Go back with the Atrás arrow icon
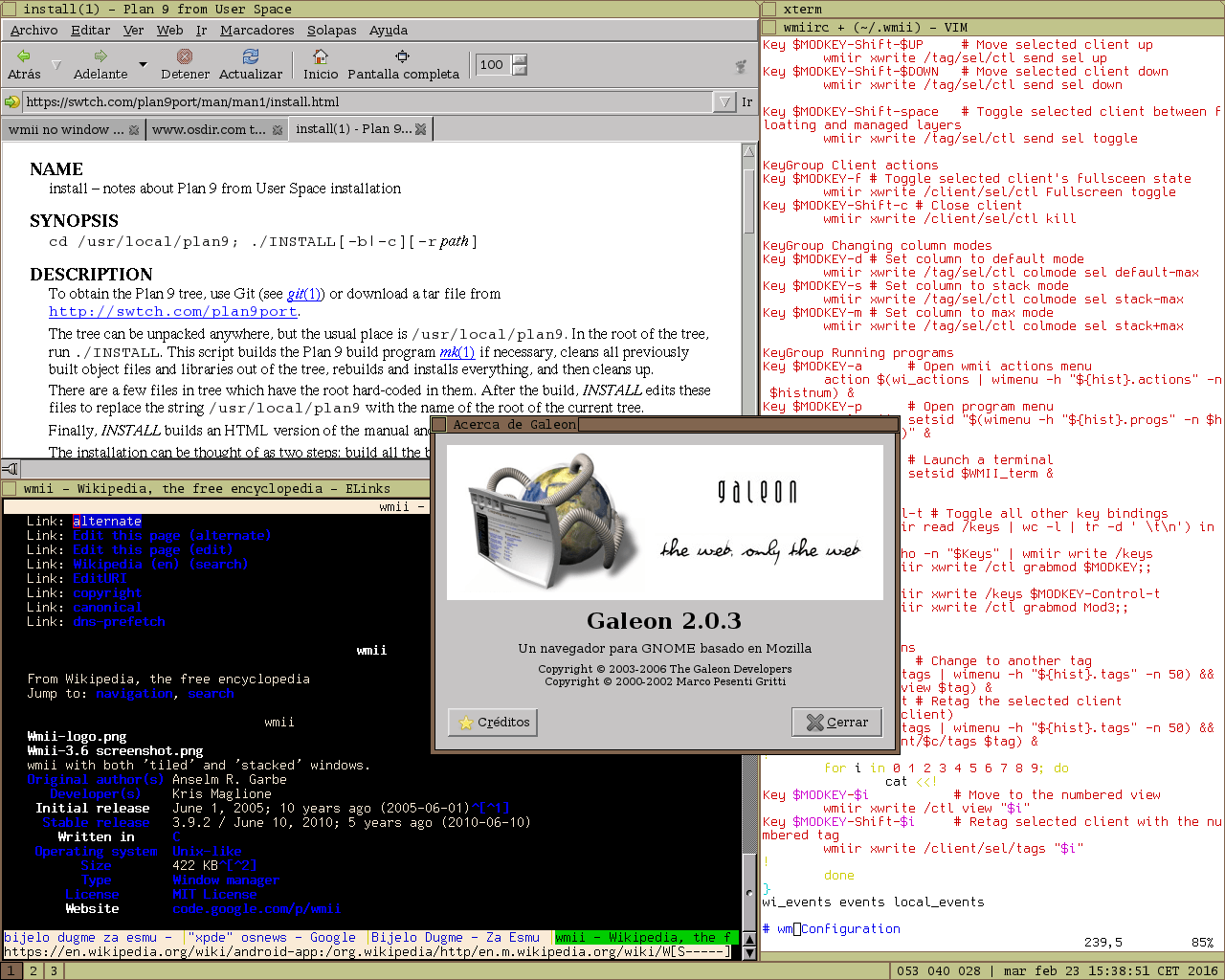This screenshot has width=1225, height=980. tap(24, 56)
